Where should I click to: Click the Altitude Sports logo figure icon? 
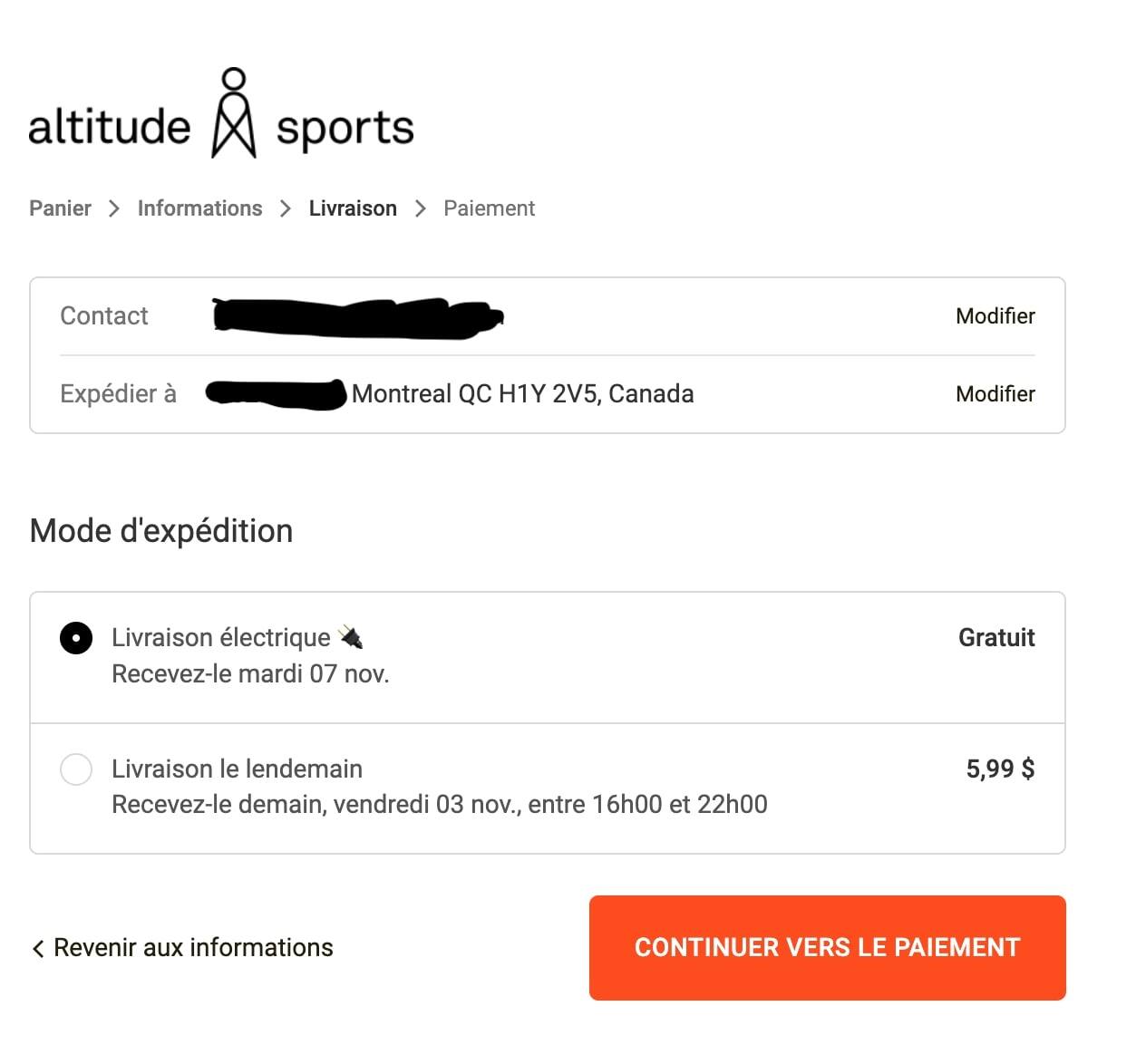[x=234, y=113]
